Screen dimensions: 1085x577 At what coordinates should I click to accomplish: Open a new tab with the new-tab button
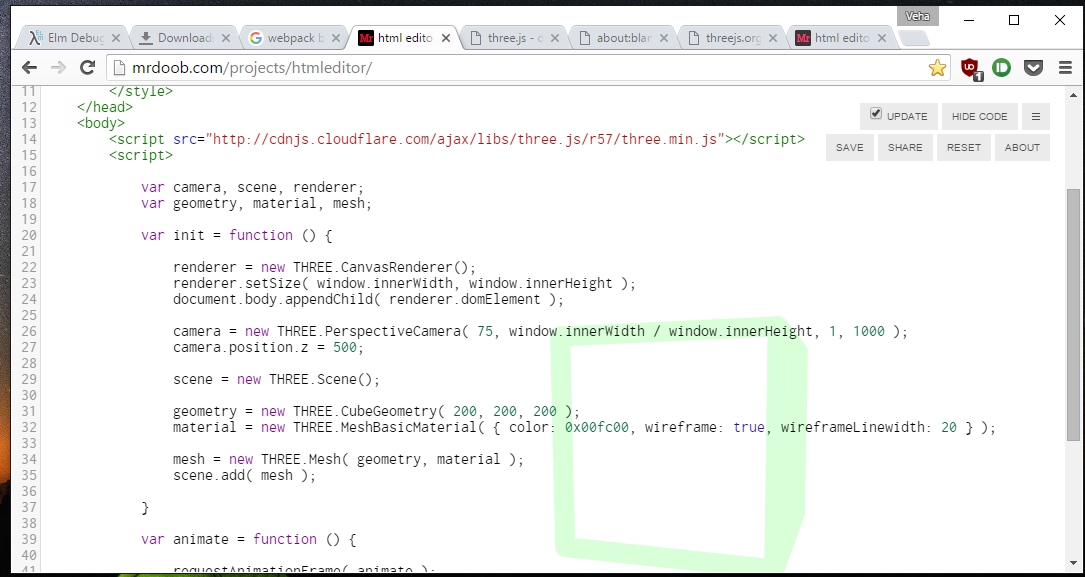pyautogui.click(x=915, y=39)
